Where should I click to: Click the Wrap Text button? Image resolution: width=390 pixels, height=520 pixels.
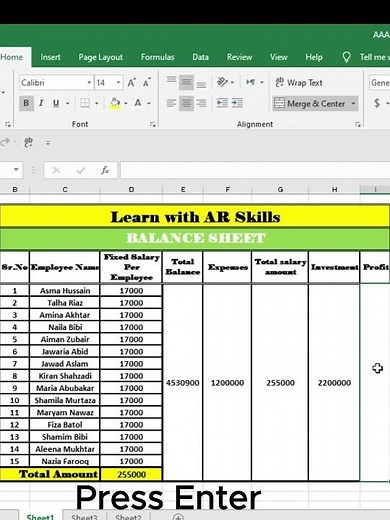pyautogui.click(x=299, y=82)
